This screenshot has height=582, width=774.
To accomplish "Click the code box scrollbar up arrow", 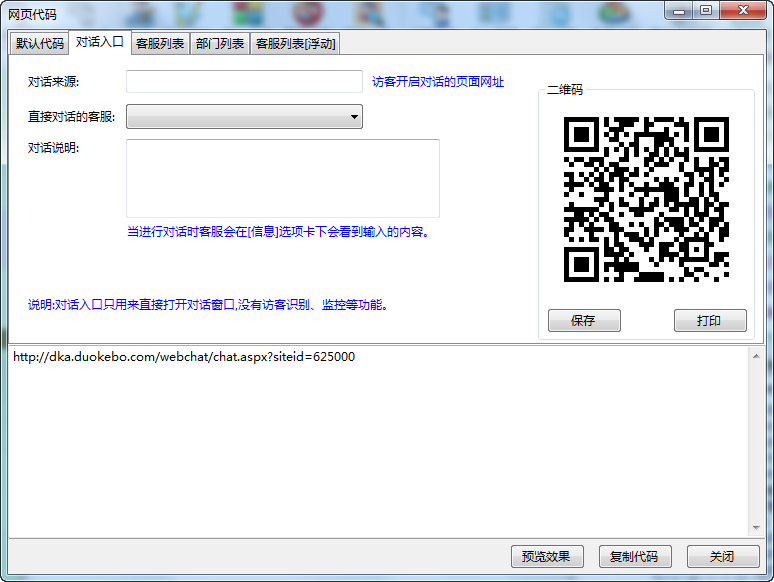I will coord(755,354).
